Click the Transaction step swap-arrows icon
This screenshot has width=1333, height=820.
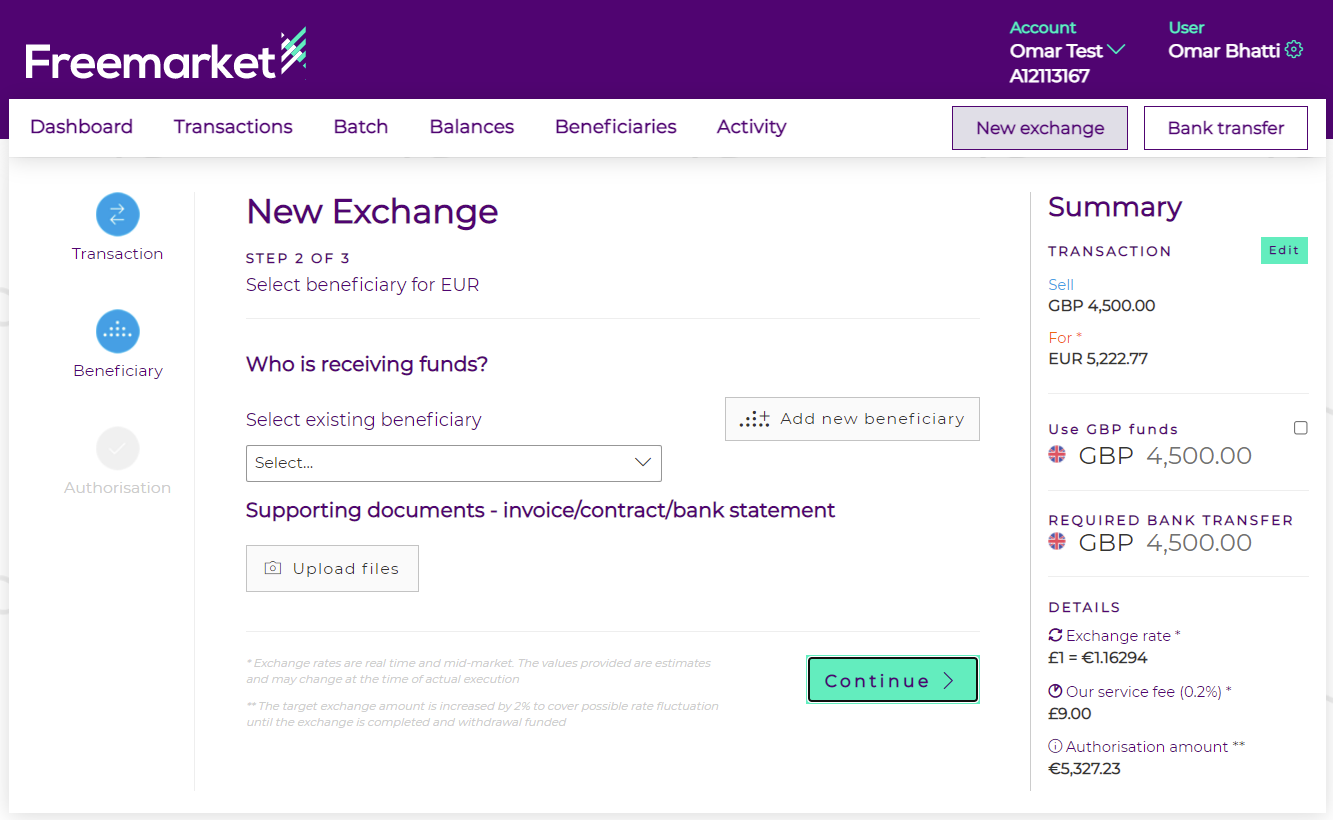click(117, 214)
